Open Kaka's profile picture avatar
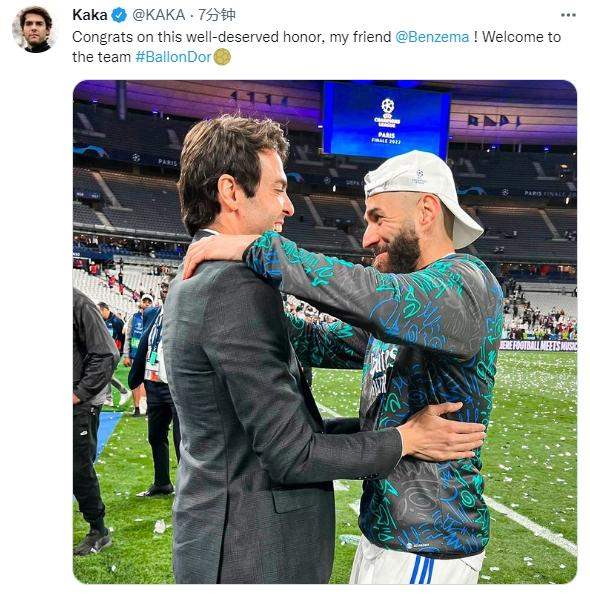This screenshot has height=597, width=590. (x=35, y=29)
